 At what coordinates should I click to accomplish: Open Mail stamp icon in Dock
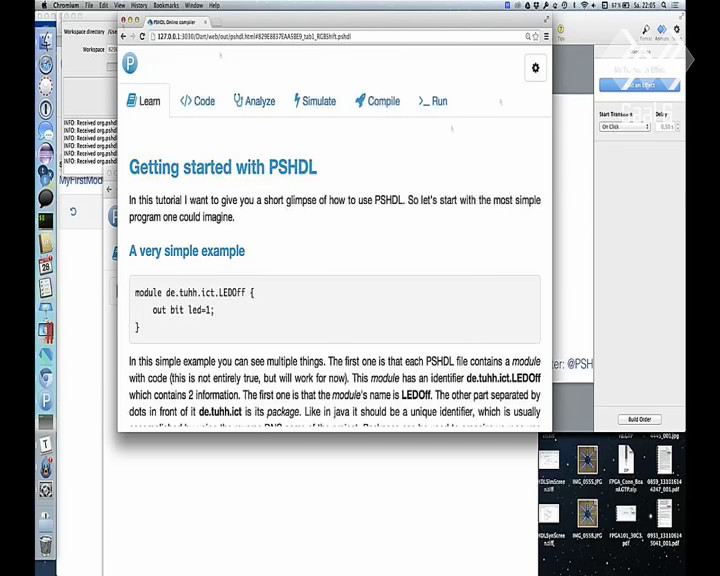45,86
